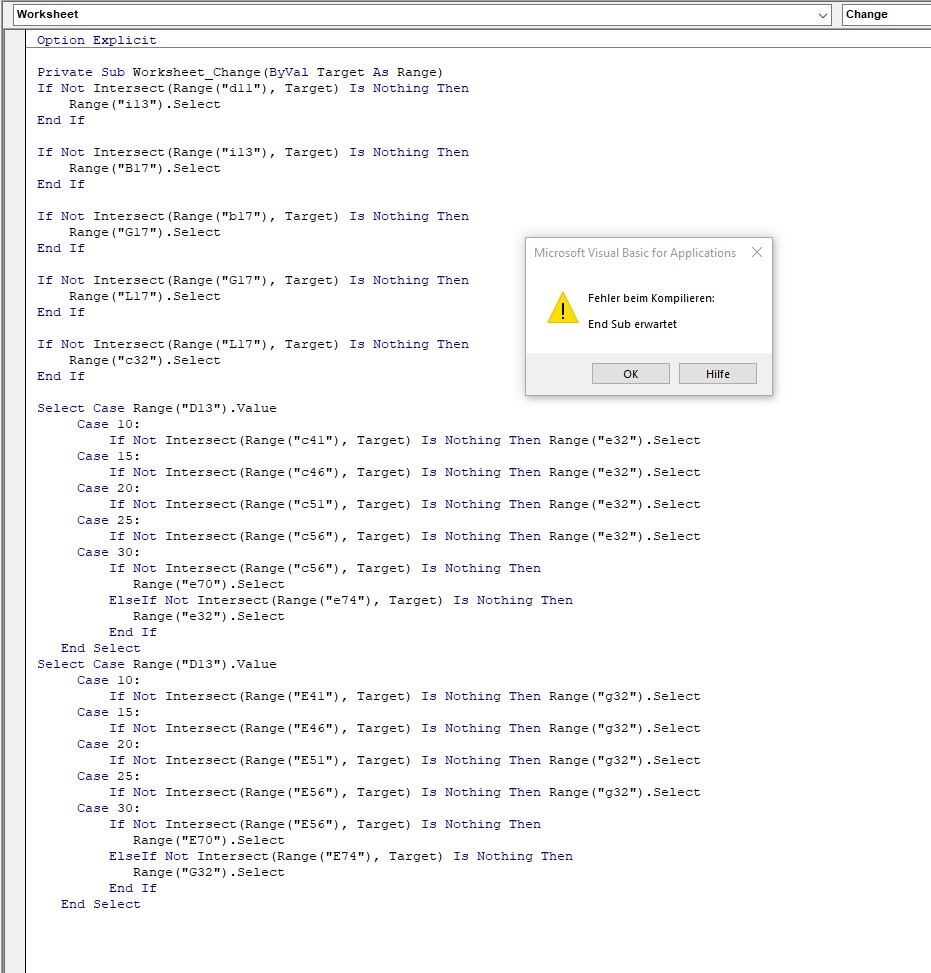Click the If line checking Range("E46")

405,728
